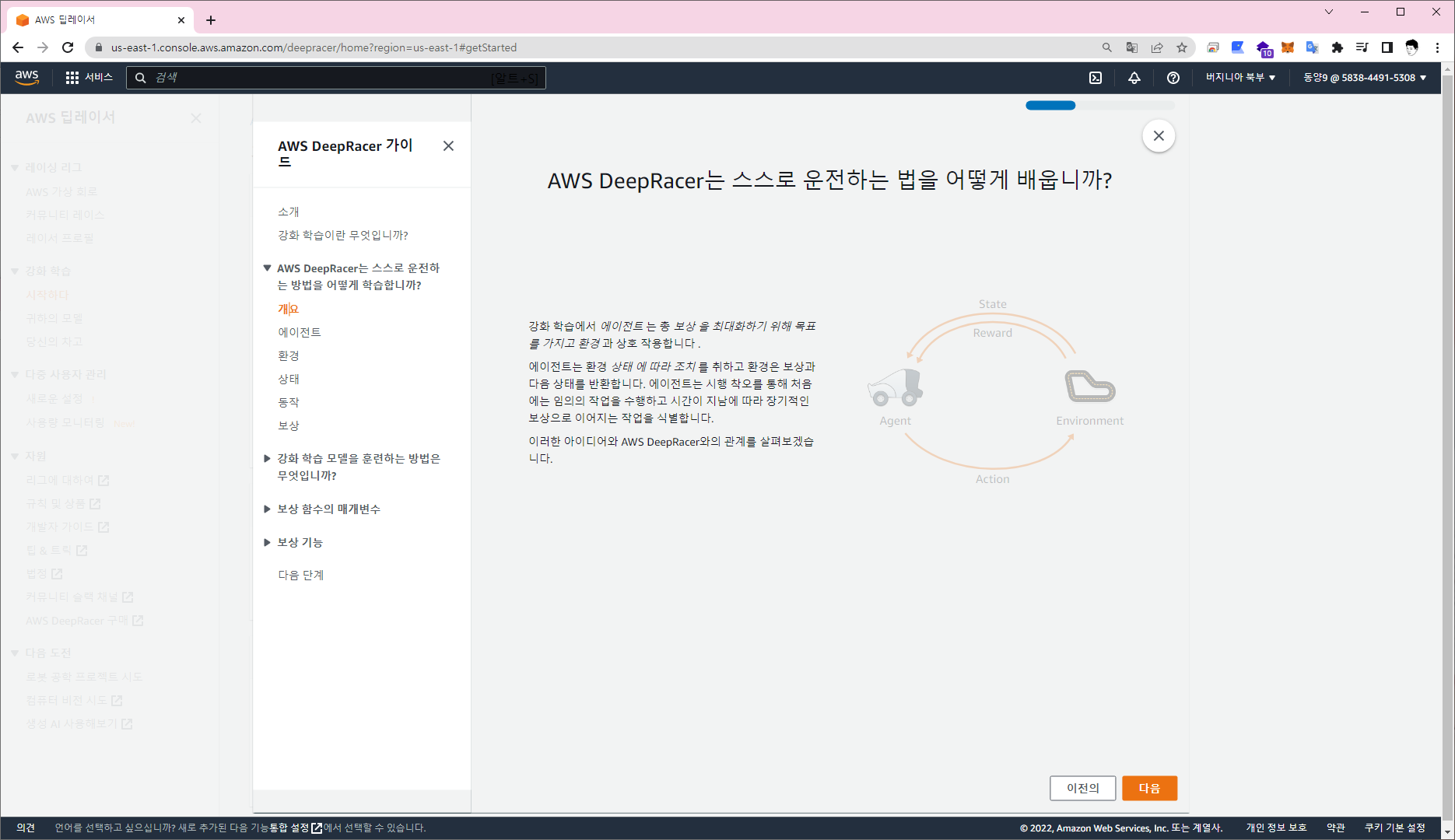
Task: Expand 강화 학습 모델을 훈련하는 방법은 section
Action: (267, 459)
